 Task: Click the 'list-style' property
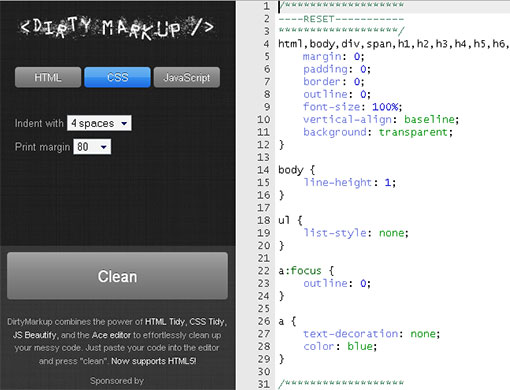pyautogui.click(x=335, y=233)
